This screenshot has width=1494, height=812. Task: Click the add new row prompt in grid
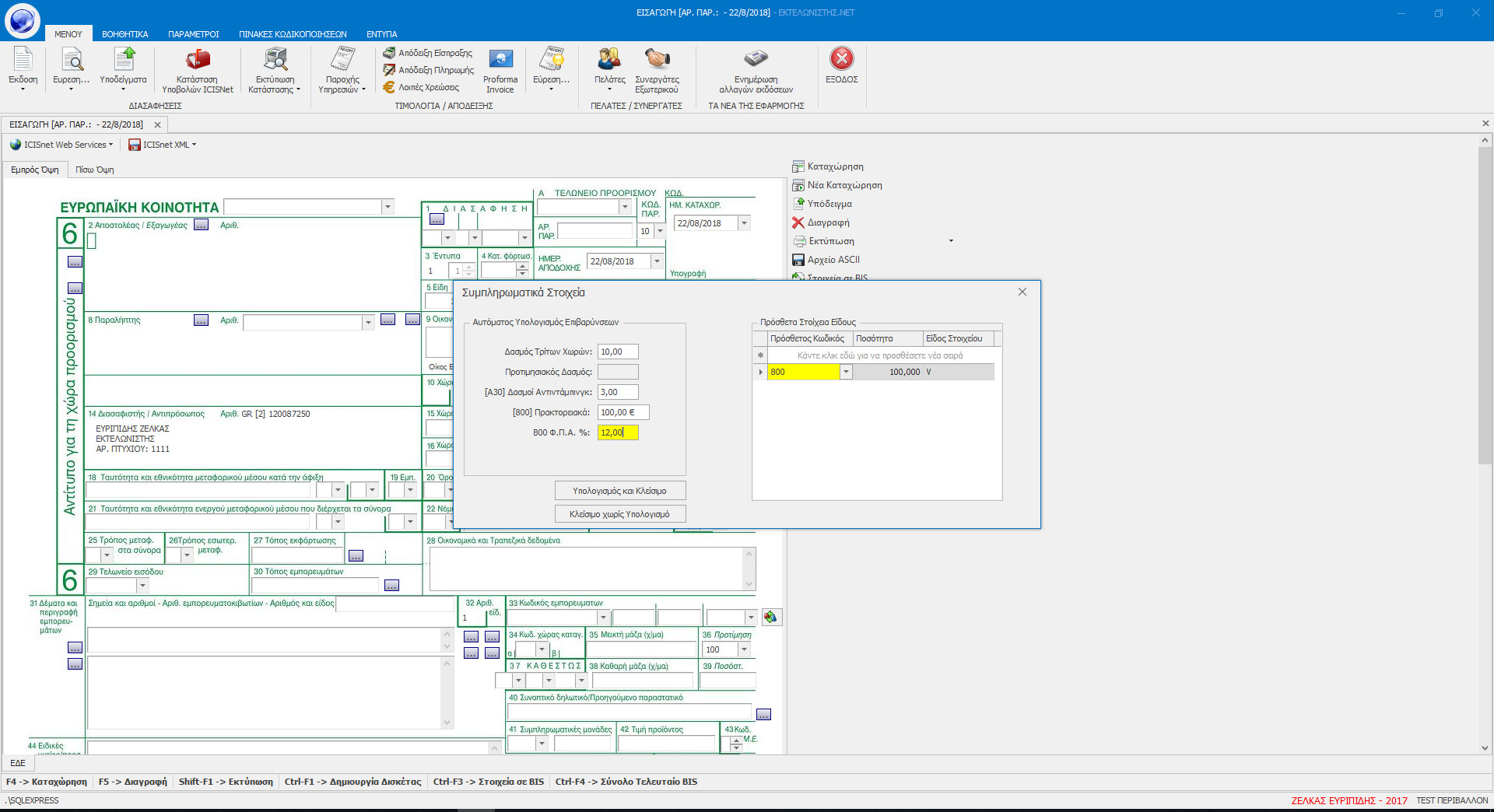[879, 355]
